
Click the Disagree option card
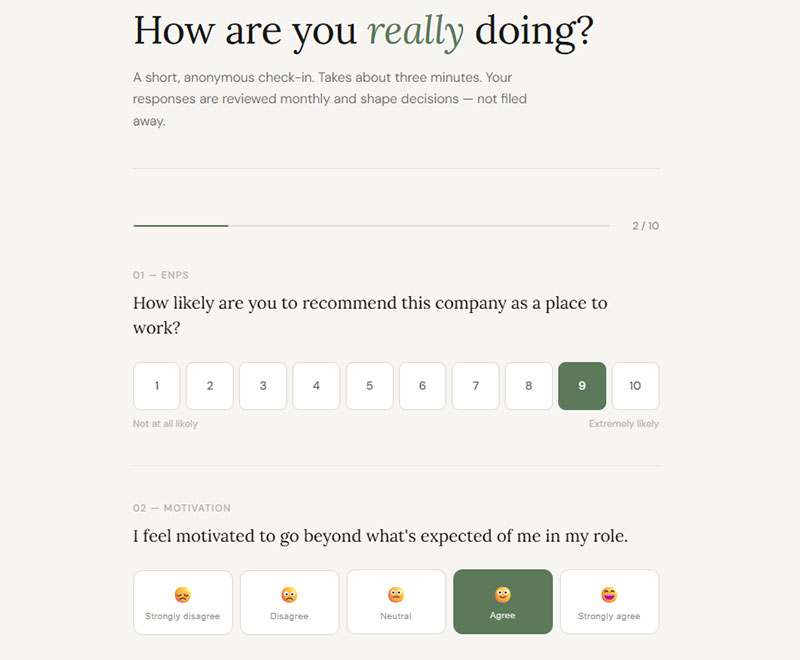(289, 603)
